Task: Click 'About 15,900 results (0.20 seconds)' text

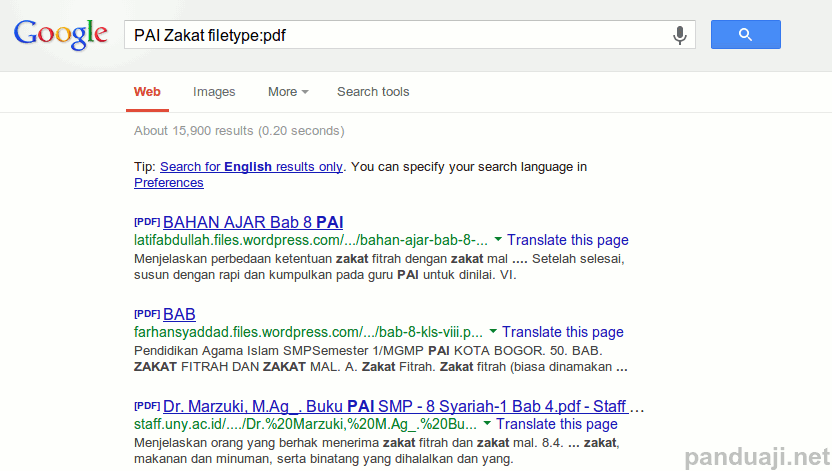Action: click(x=239, y=130)
